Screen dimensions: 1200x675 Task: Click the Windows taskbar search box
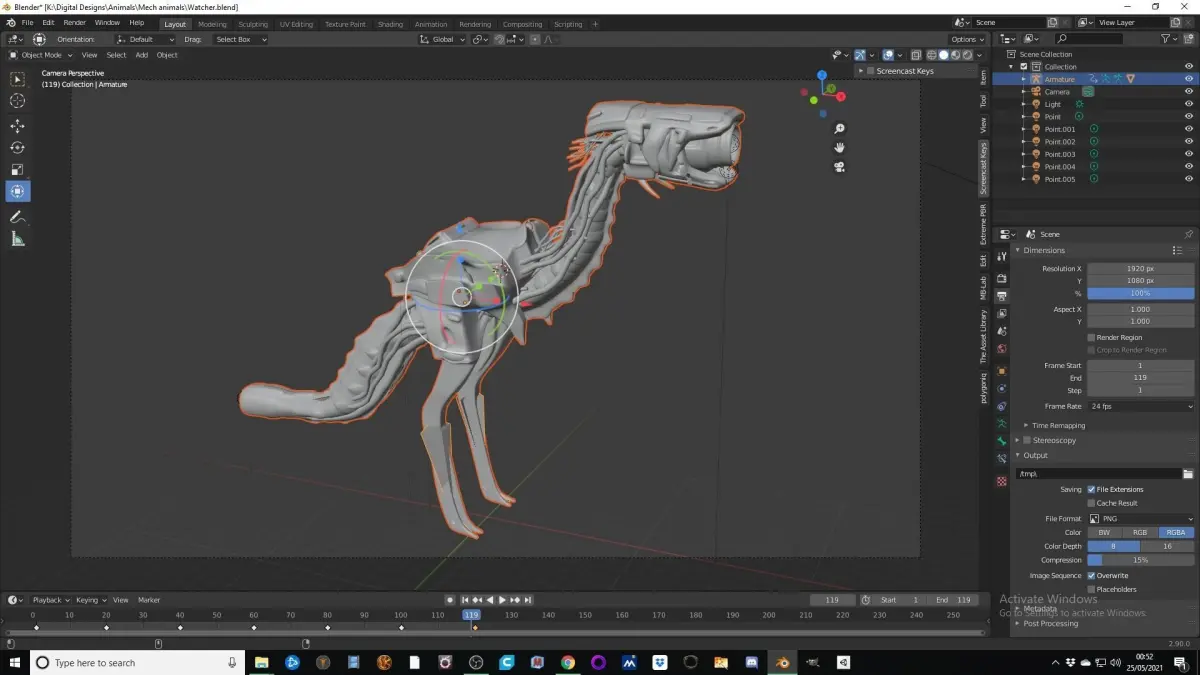coord(137,662)
